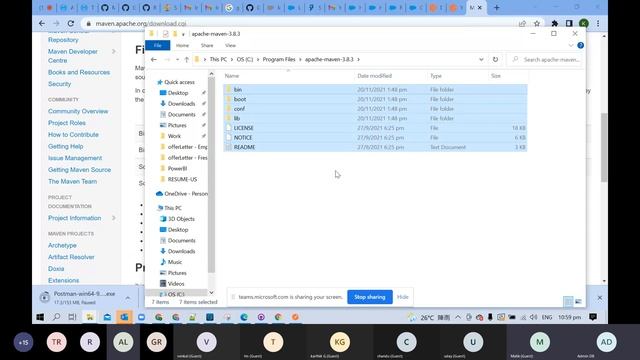Select the README text document

pos(375,147)
